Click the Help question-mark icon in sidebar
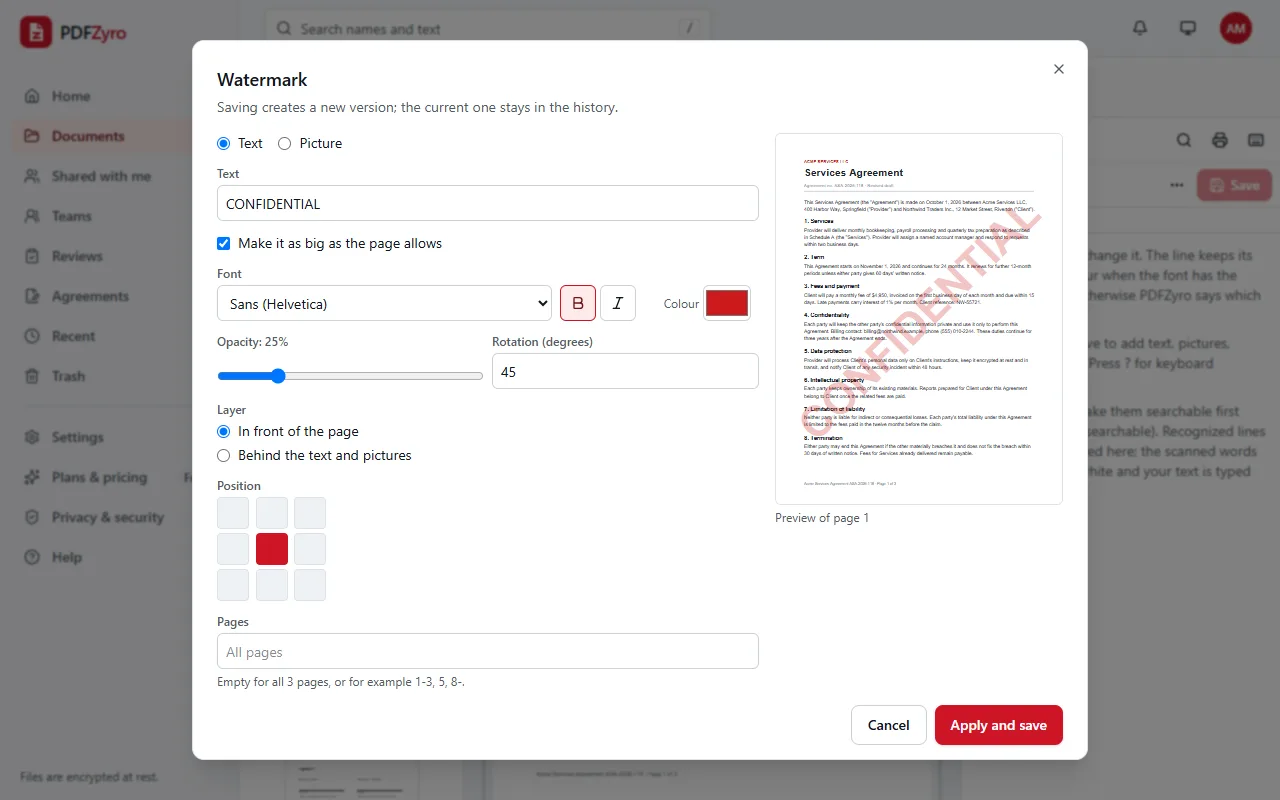 (32, 557)
